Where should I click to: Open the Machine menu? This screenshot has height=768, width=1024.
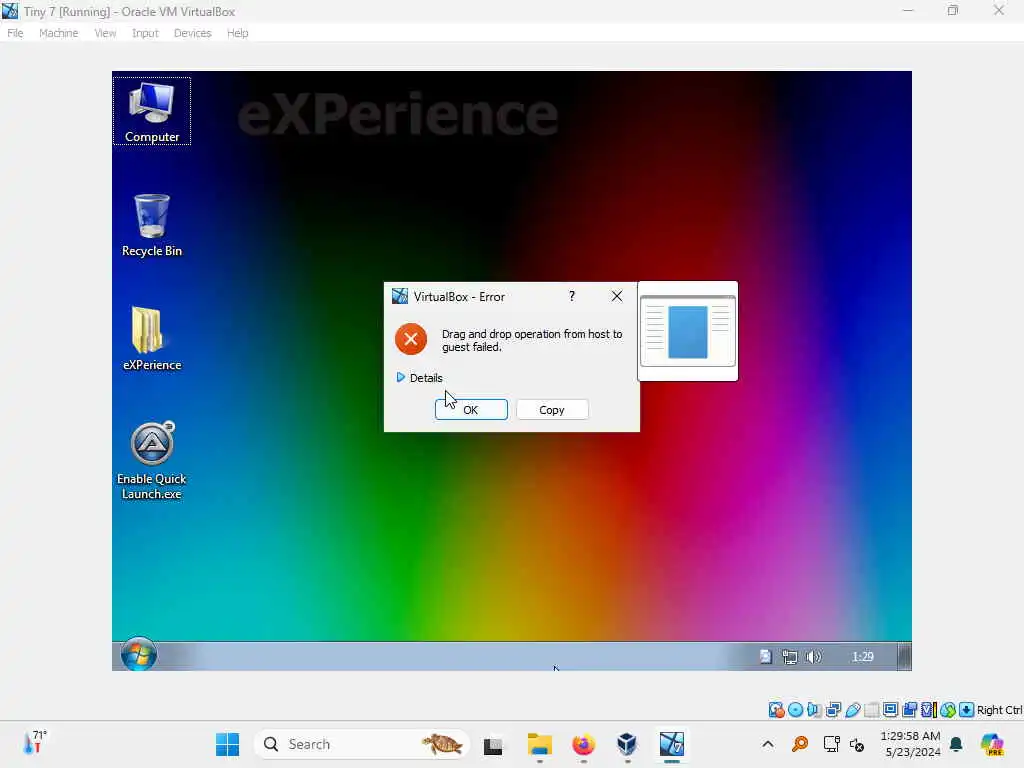(x=58, y=33)
